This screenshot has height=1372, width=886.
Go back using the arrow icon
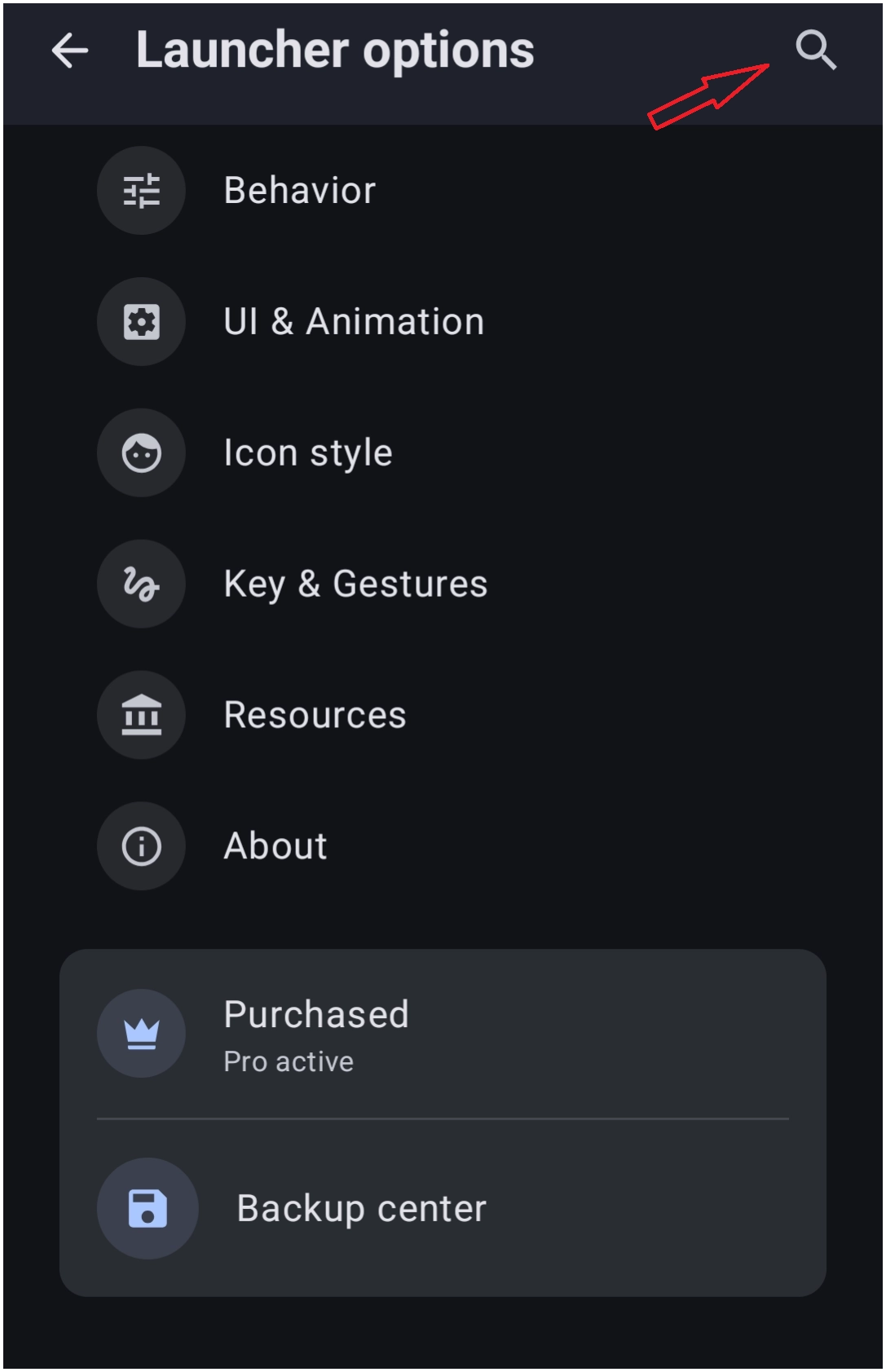click(69, 51)
